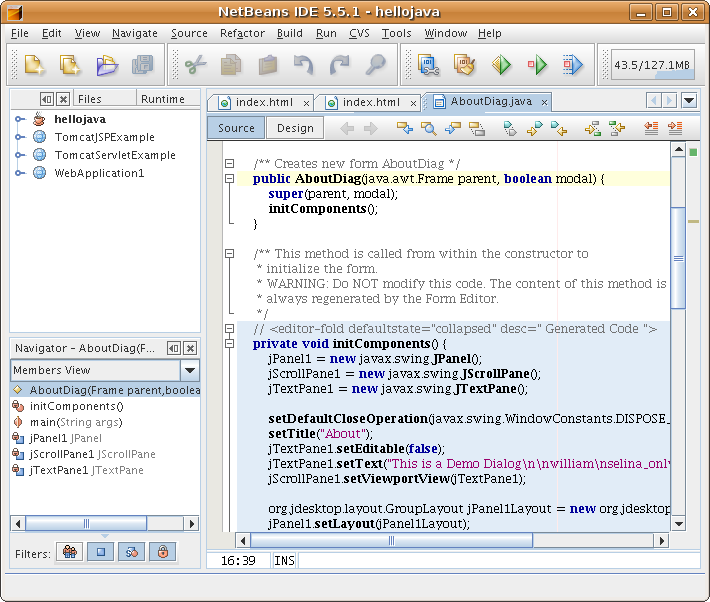Click the Redo arrow icon

[x=339, y=65]
